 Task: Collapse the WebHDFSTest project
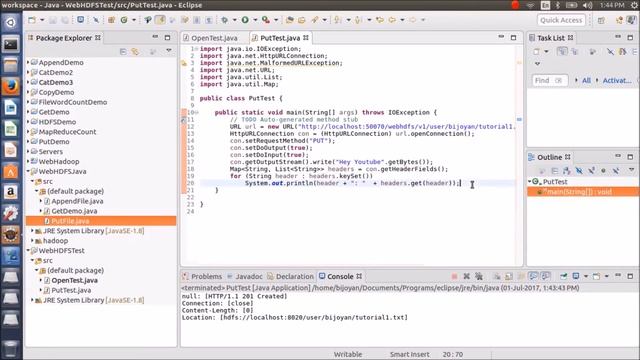[28, 251]
